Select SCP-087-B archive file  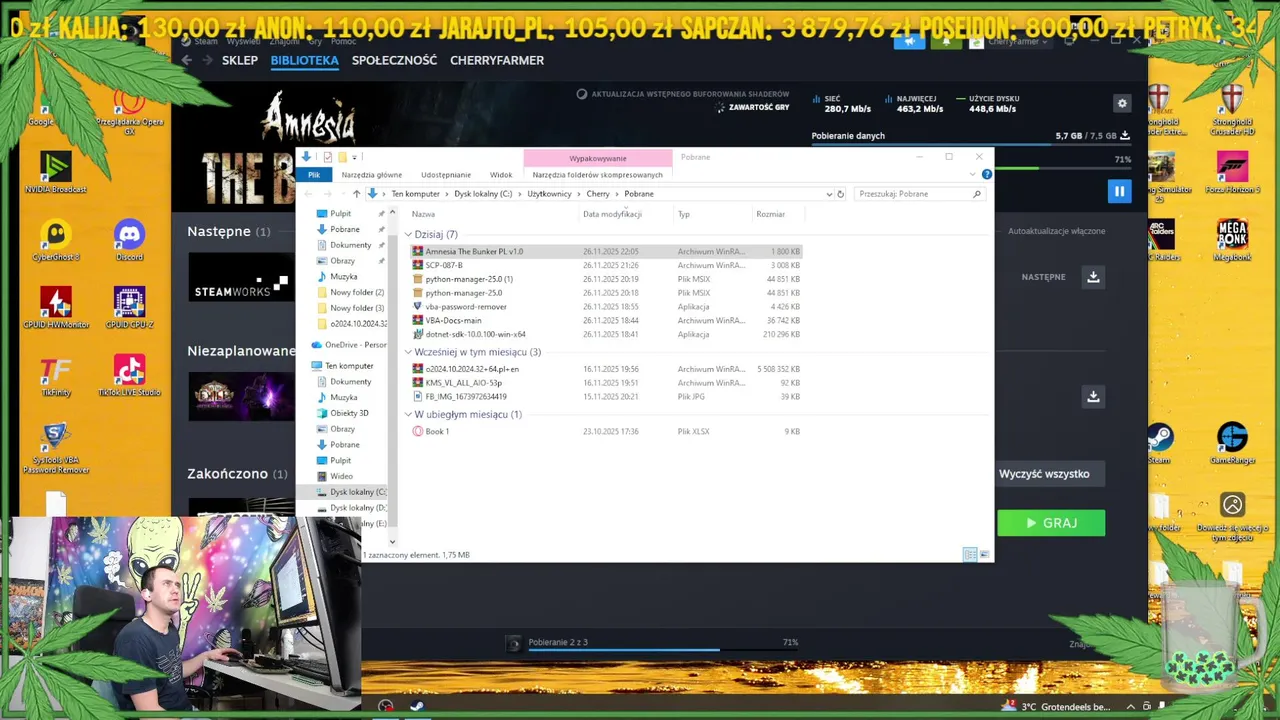click(x=606, y=265)
